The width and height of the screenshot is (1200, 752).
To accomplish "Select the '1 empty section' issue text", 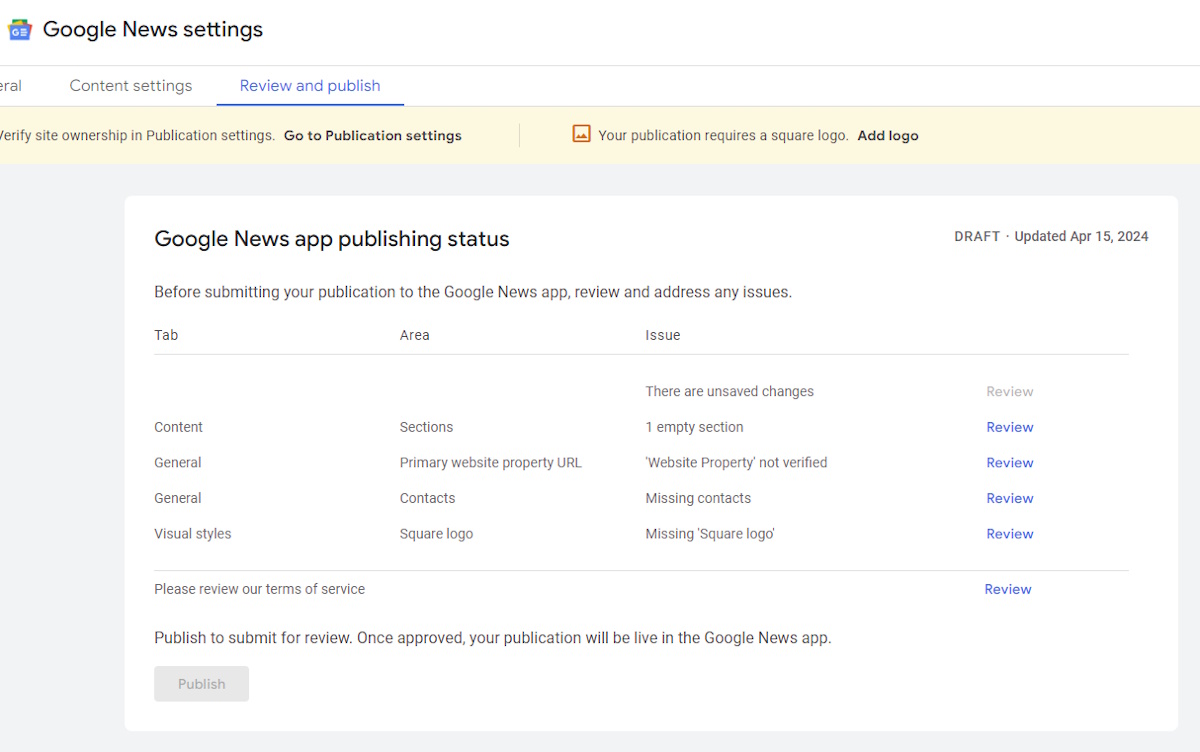I will 694,427.
